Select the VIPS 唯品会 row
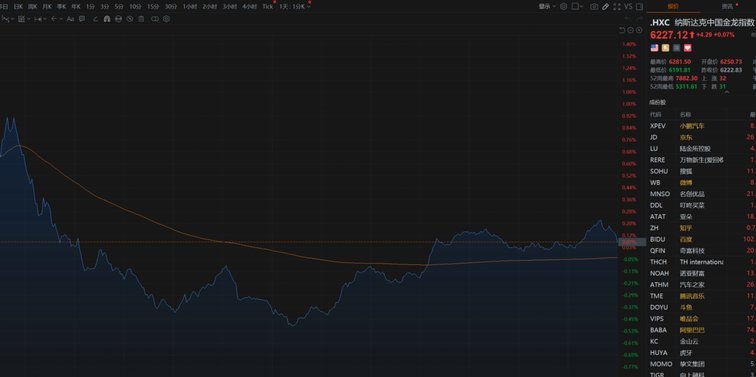The height and width of the screenshot is (377, 756). (703, 319)
